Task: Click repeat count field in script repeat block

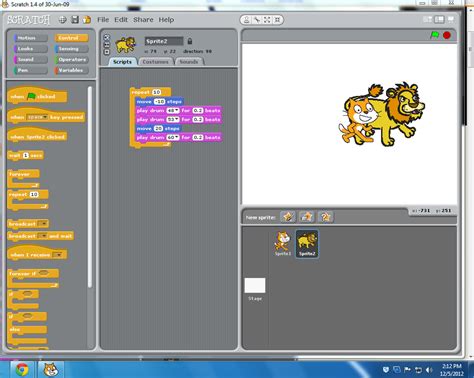Action: point(156,92)
